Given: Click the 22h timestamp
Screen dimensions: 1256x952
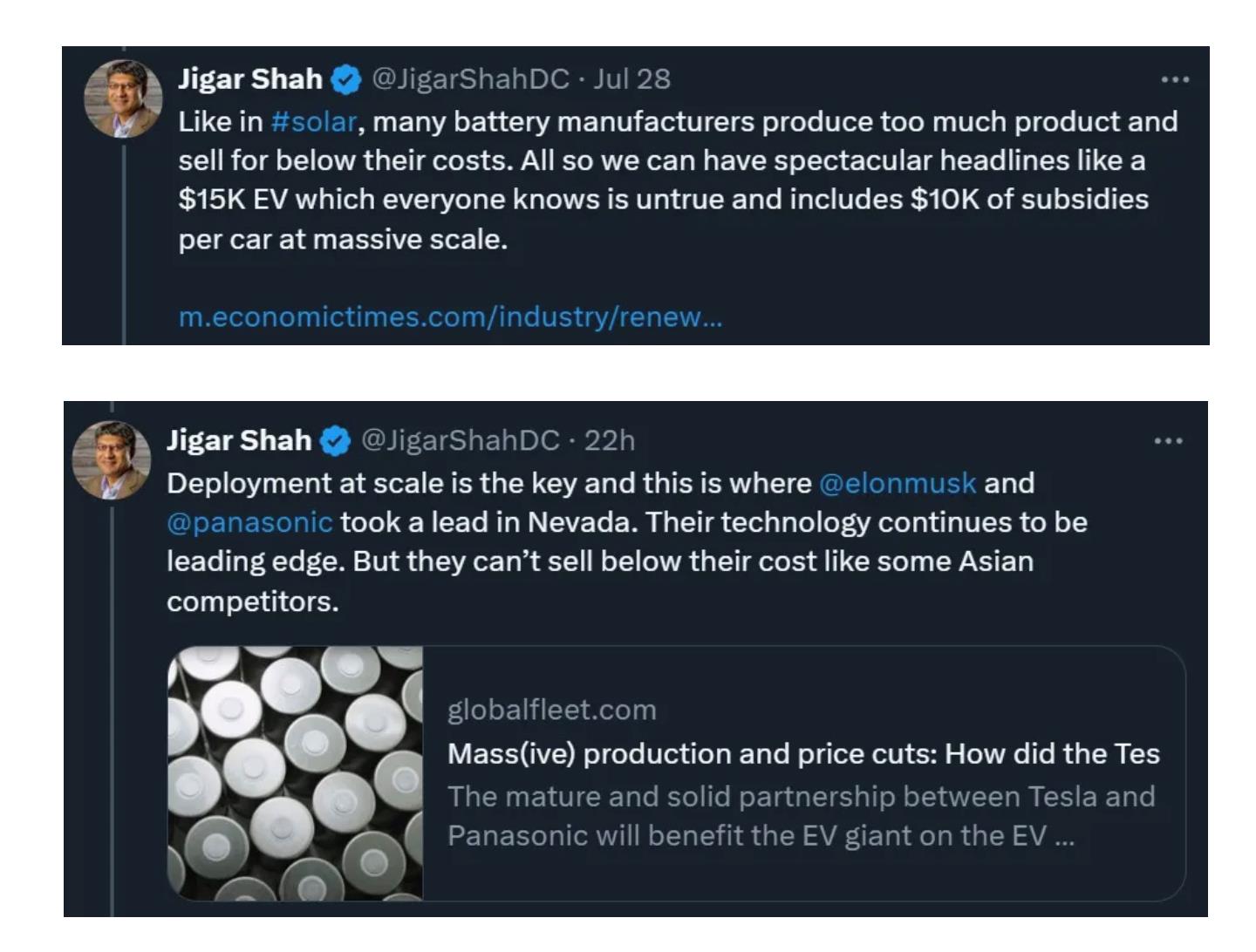Looking at the screenshot, I should [610, 441].
